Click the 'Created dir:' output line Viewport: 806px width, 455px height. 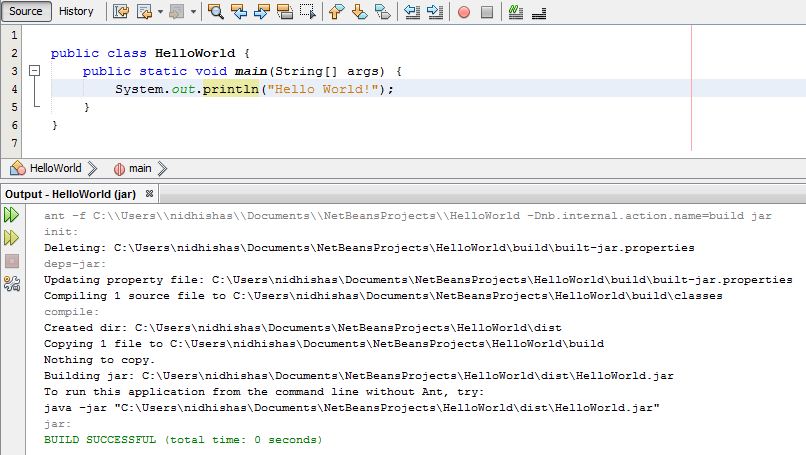click(x=303, y=327)
